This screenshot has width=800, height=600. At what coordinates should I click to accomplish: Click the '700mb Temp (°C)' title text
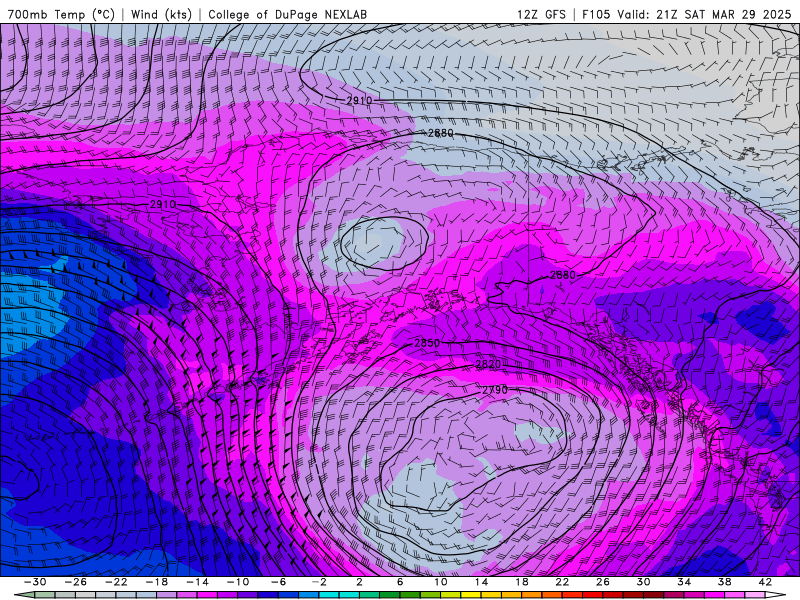[61, 14]
